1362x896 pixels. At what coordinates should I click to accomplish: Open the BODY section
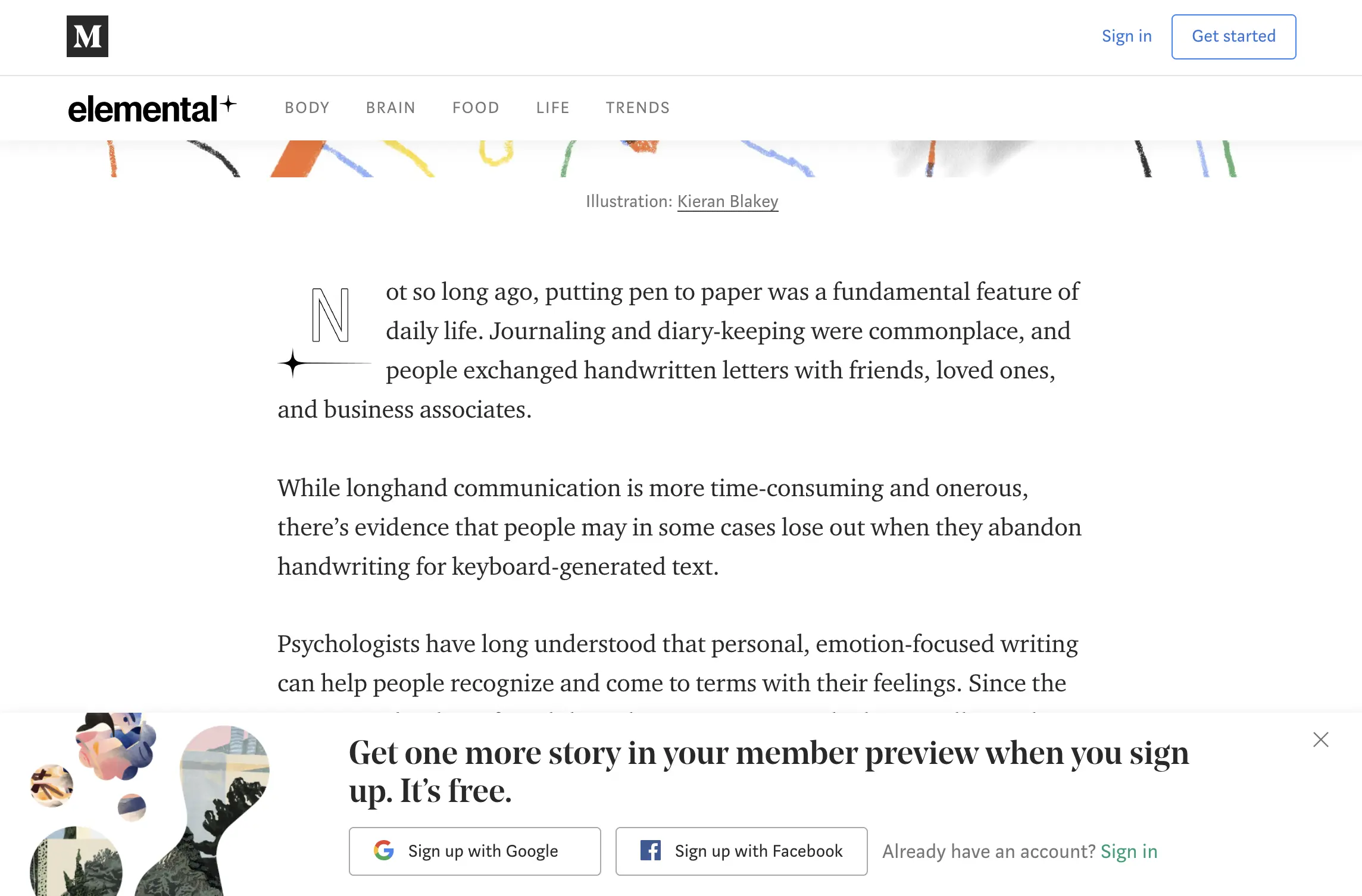point(307,108)
